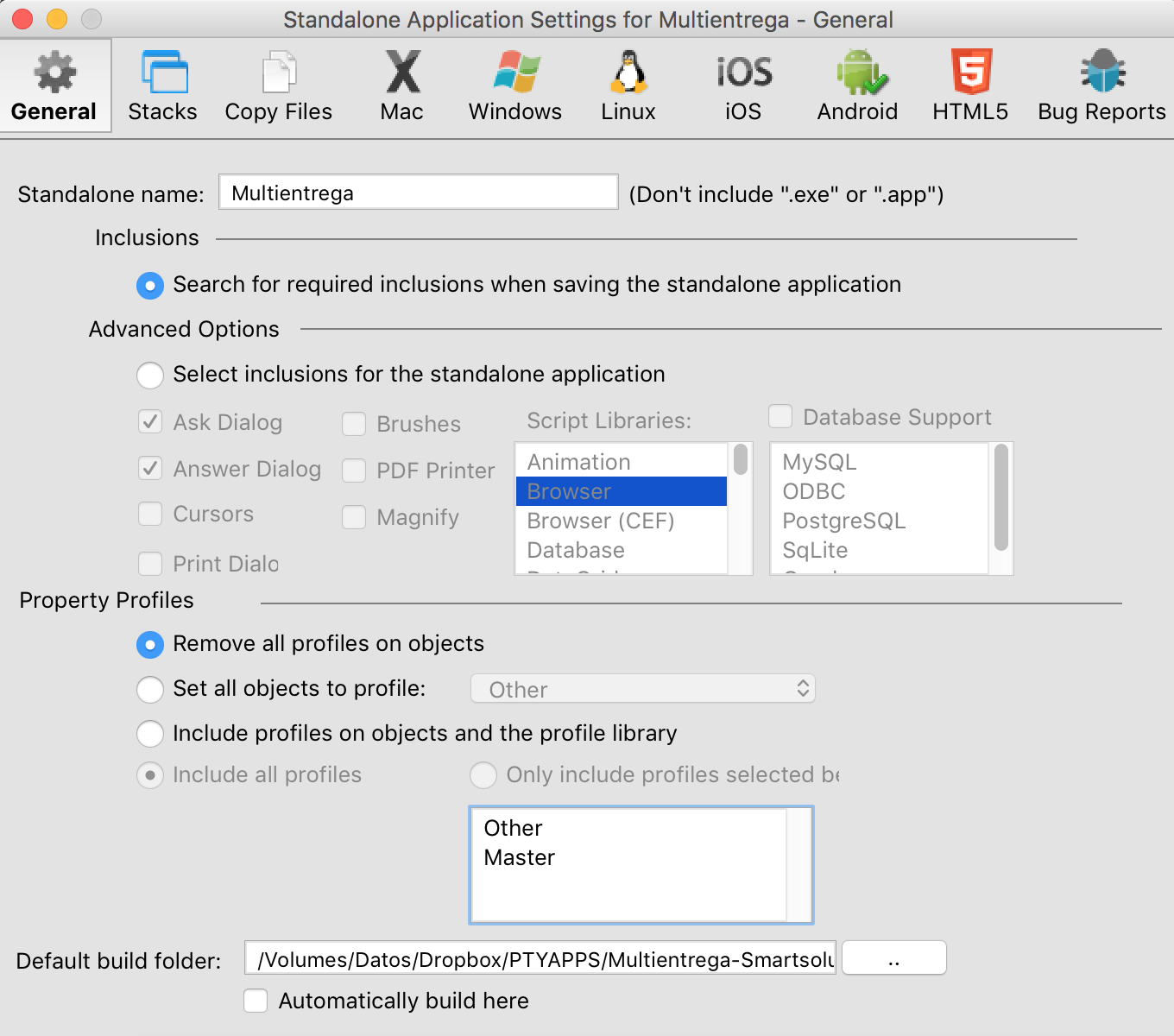Select highlighted 'Browser' script library row

click(x=622, y=491)
